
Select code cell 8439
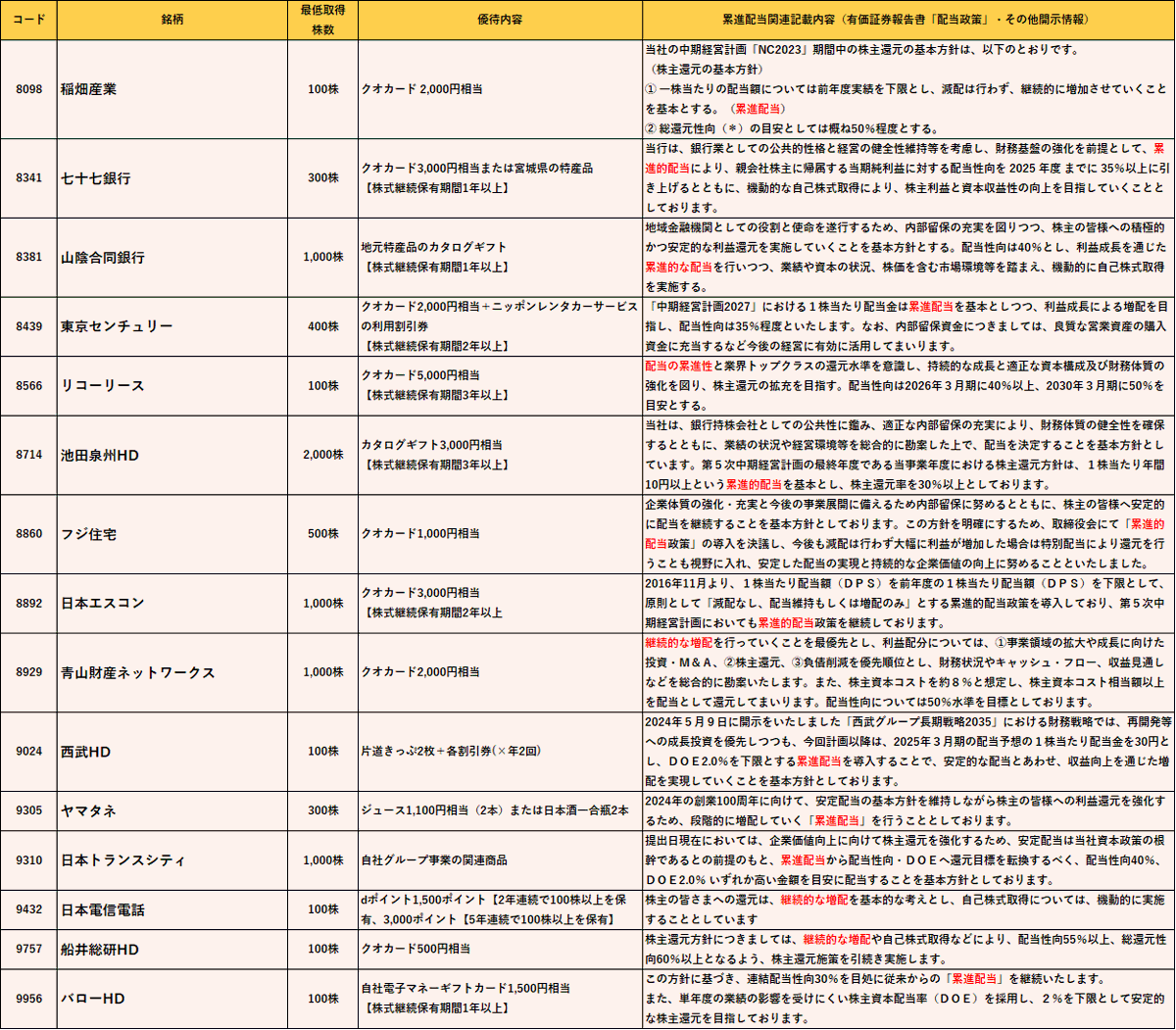(28, 326)
